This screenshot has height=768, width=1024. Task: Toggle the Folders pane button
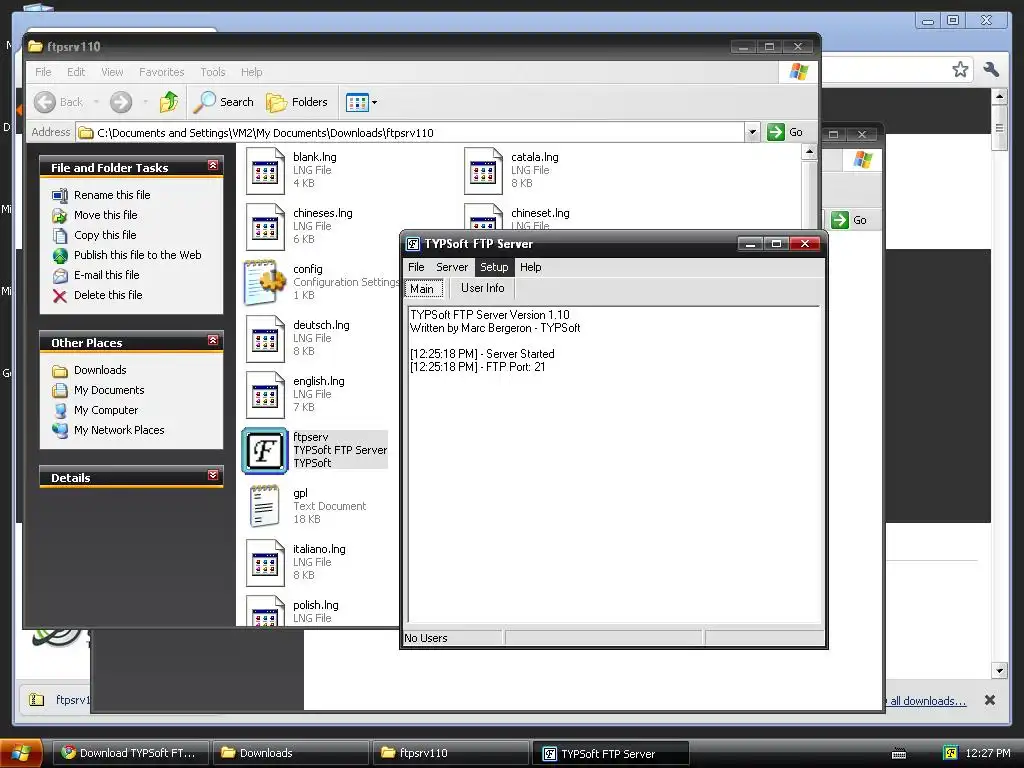(x=296, y=102)
